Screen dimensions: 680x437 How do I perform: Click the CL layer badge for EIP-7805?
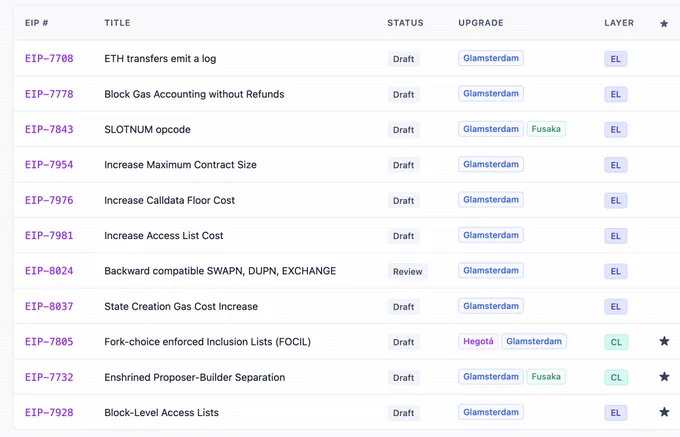tap(616, 342)
